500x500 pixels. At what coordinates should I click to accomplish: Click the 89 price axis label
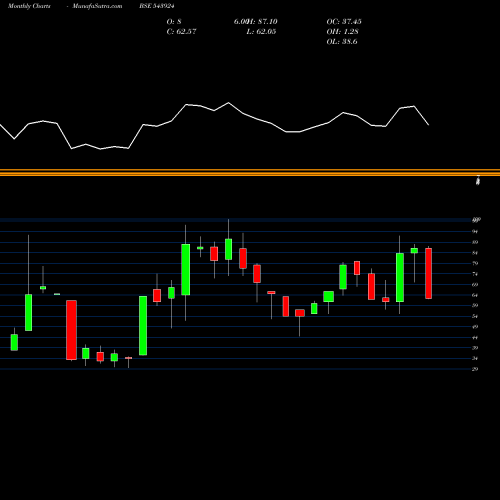pyautogui.click(x=475, y=242)
